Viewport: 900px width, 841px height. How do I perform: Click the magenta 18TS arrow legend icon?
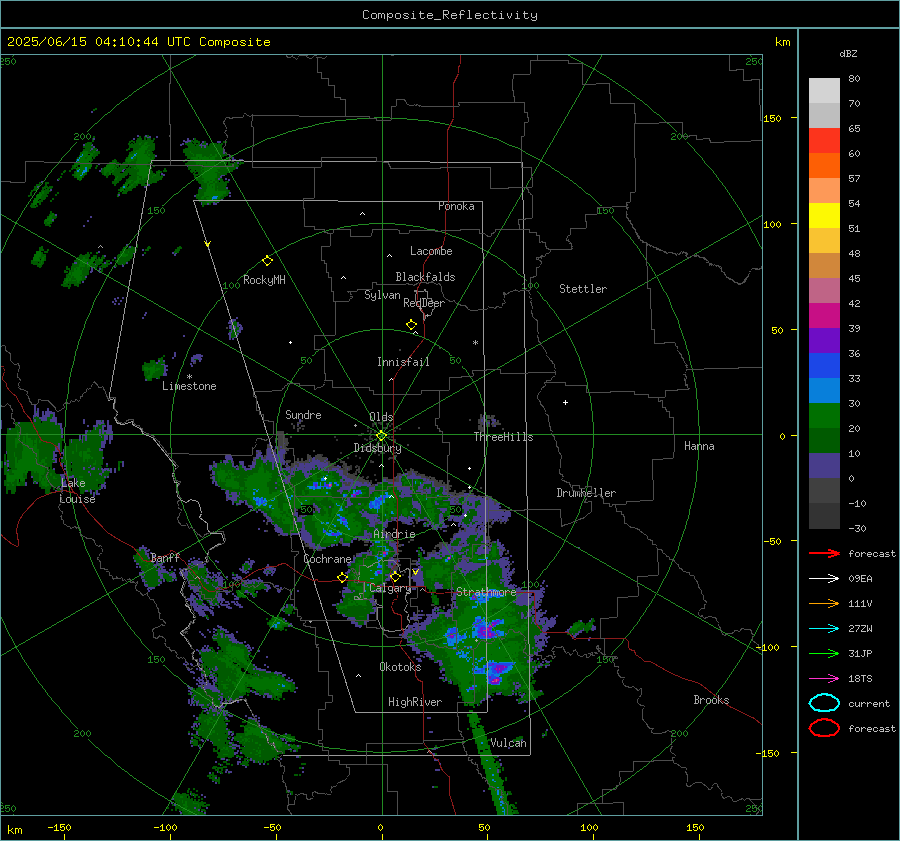coord(824,679)
